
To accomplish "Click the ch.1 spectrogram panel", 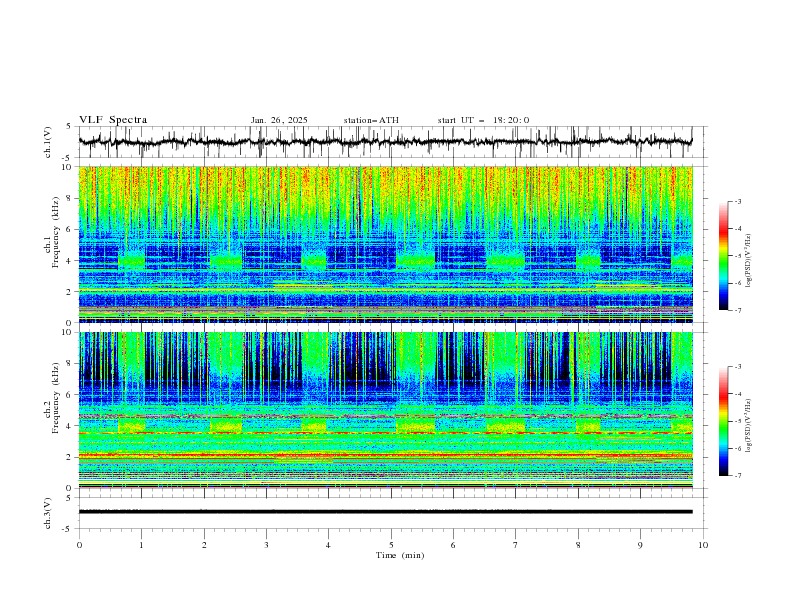I will pyautogui.click(x=385, y=244).
